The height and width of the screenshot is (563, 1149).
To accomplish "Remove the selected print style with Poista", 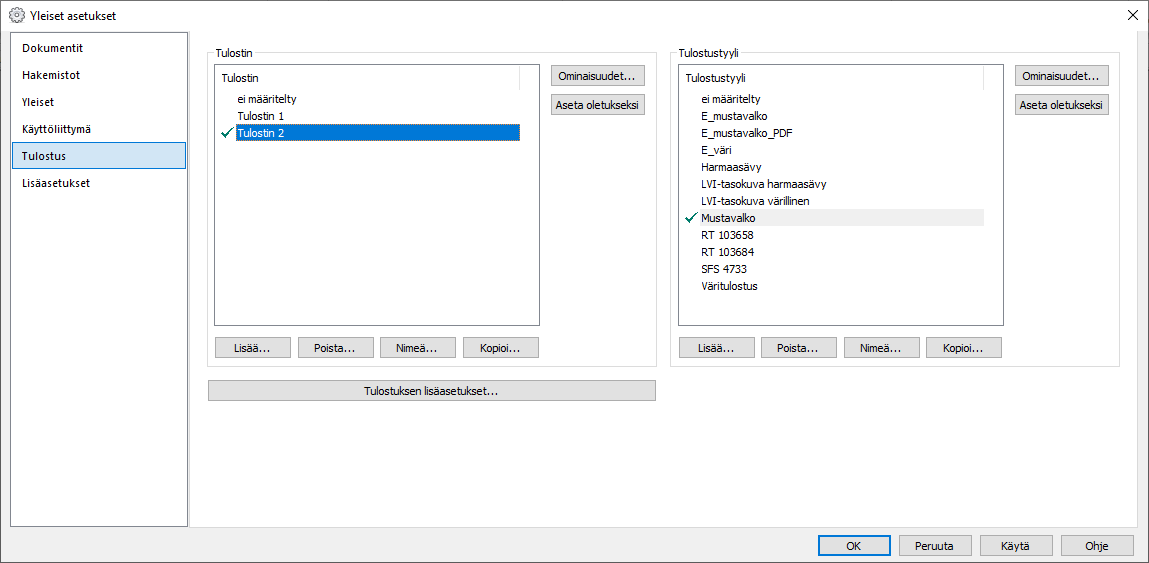I will tap(798, 348).
